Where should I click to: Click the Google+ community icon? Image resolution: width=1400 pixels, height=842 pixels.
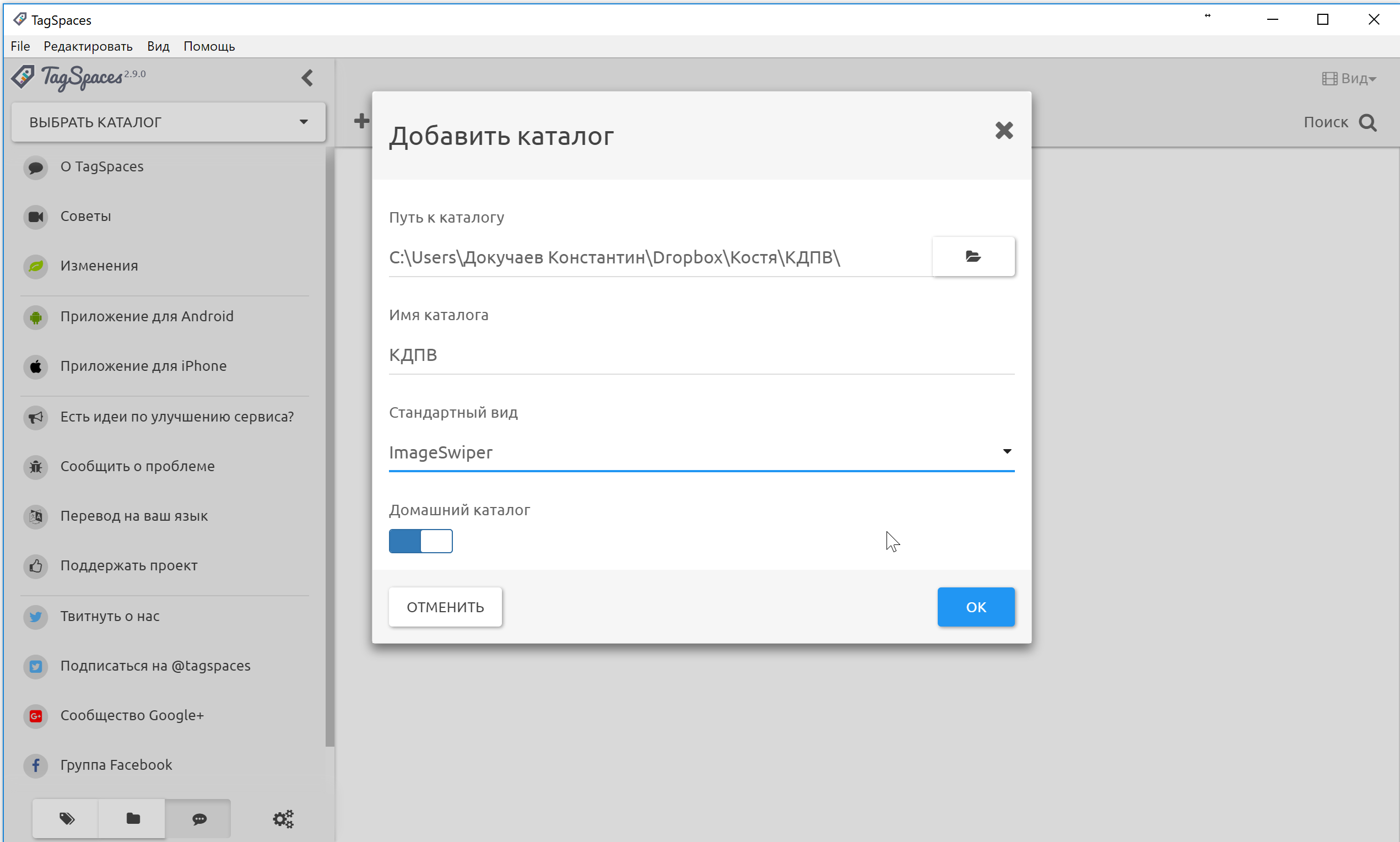pos(36,715)
